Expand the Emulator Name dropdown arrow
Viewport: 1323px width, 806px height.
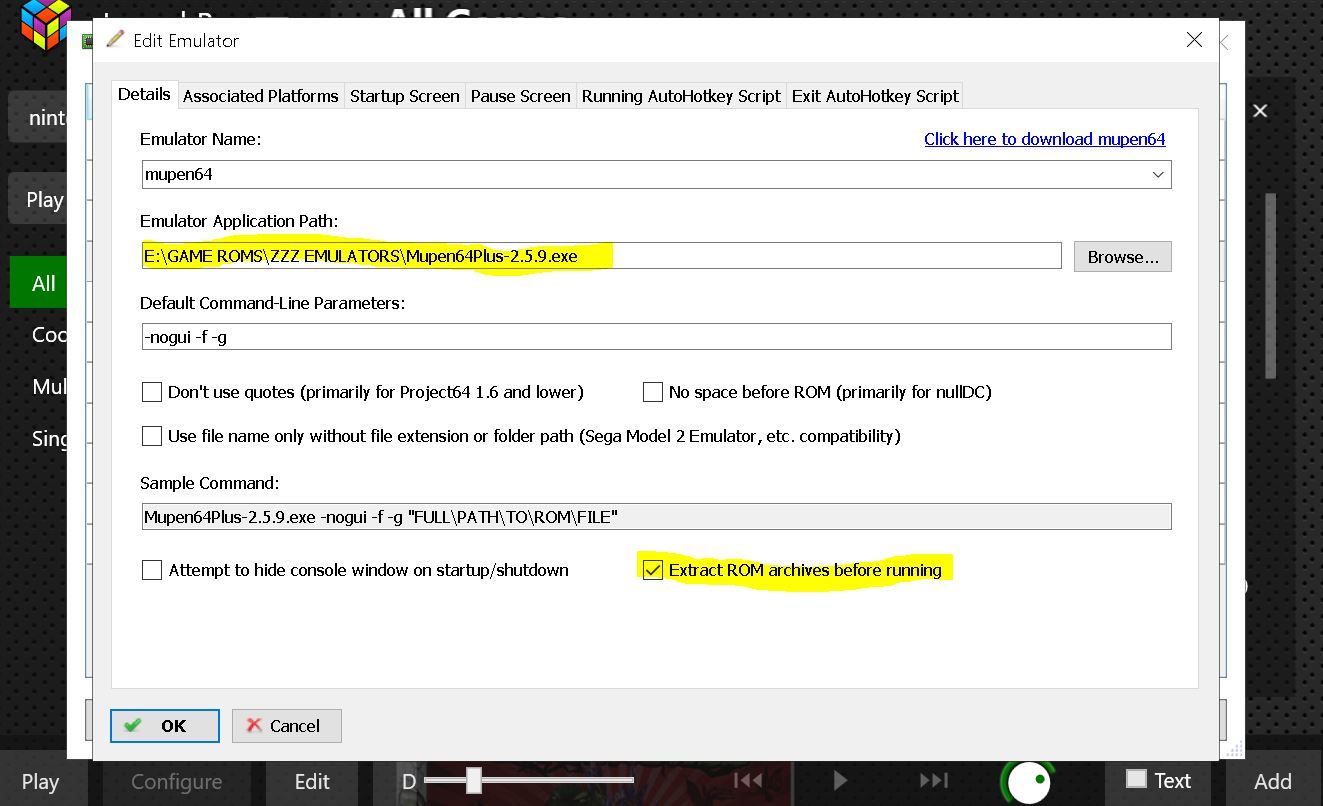click(x=1158, y=174)
